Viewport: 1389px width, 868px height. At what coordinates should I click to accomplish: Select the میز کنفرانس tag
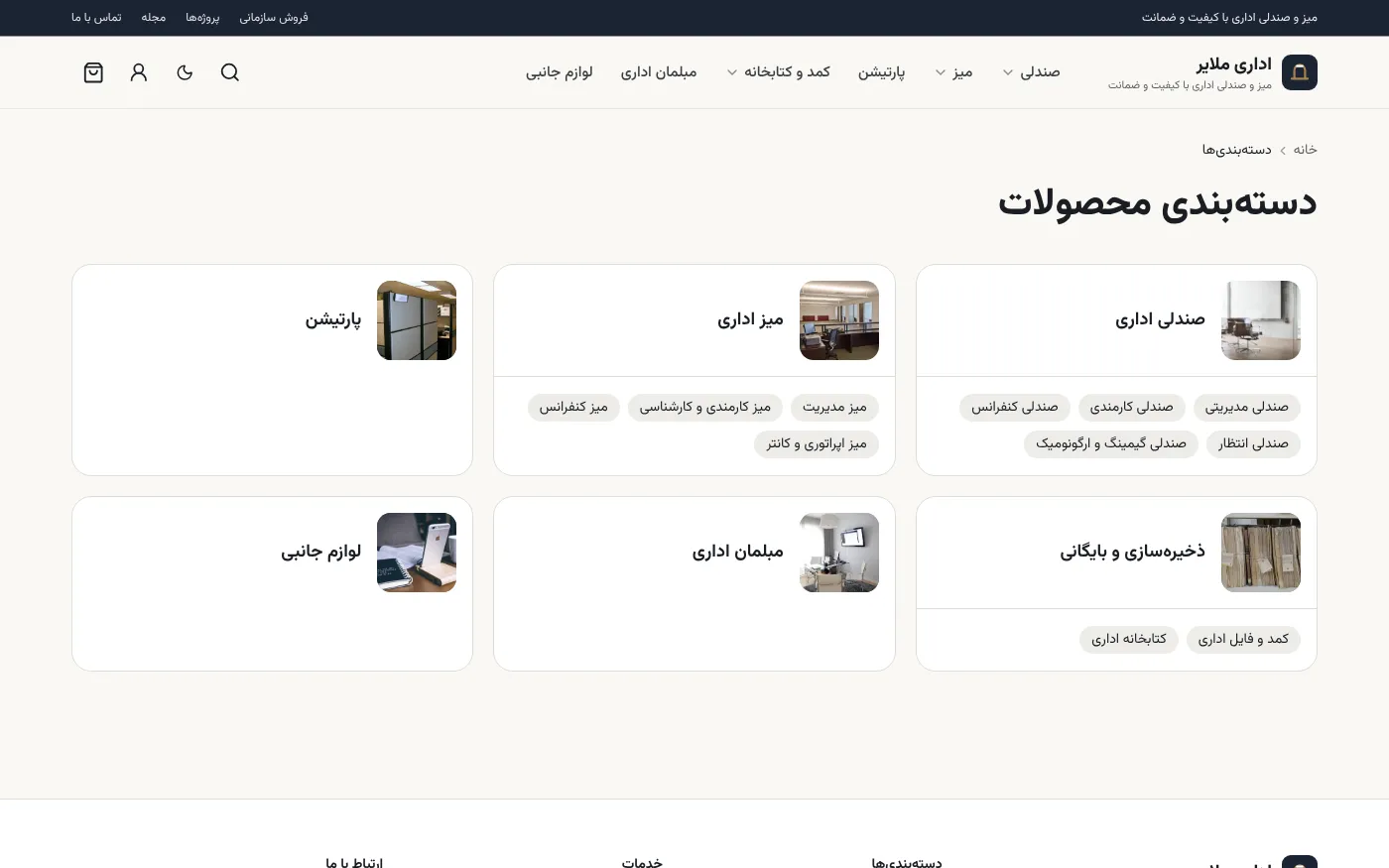click(x=574, y=407)
